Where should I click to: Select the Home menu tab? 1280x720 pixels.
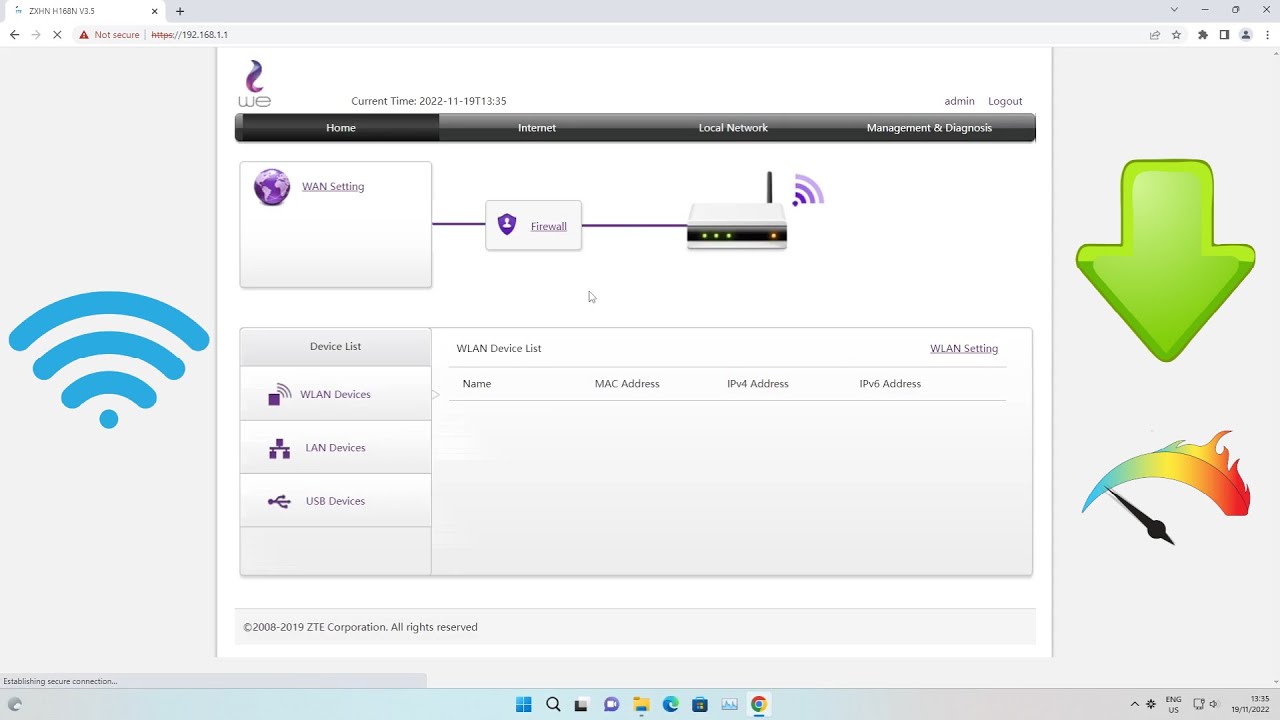341,128
